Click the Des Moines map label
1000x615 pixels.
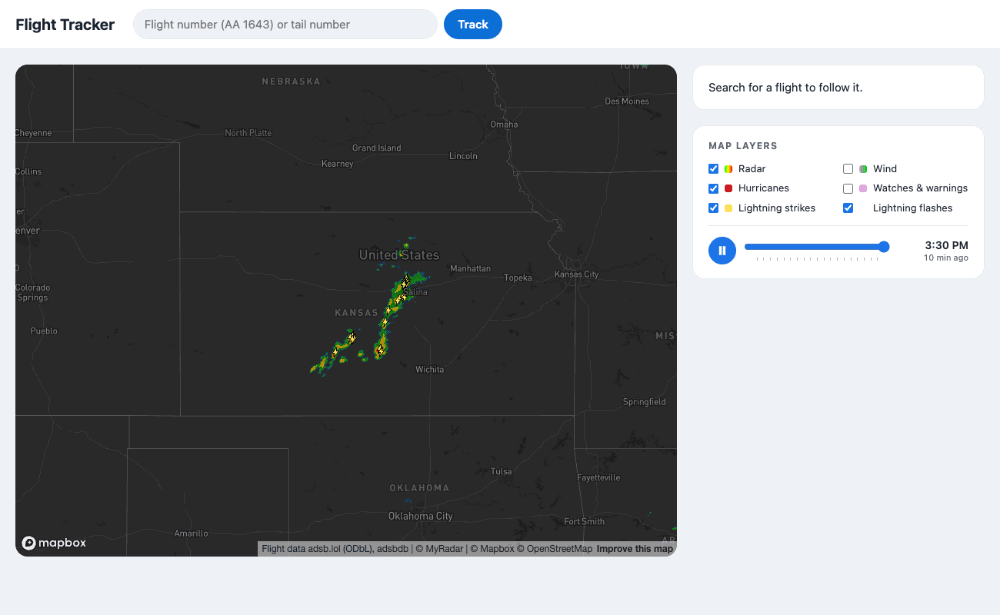(627, 101)
